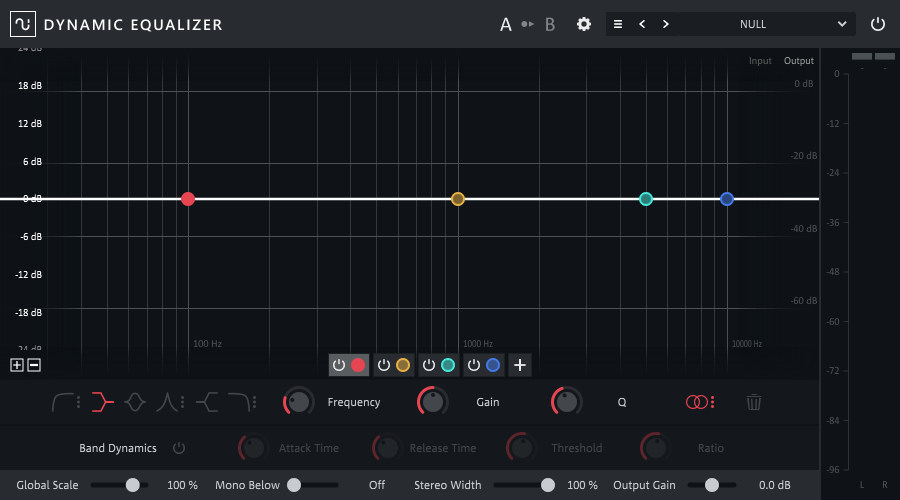Open the preset list menu icon
The image size is (900, 500).
click(x=618, y=24)
